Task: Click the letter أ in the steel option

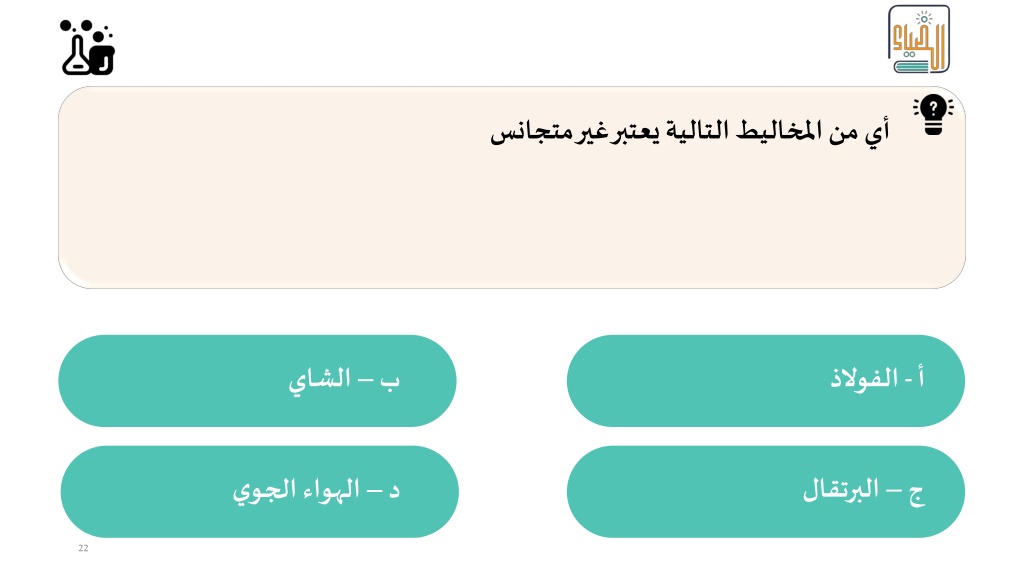Action: [920, 377]
